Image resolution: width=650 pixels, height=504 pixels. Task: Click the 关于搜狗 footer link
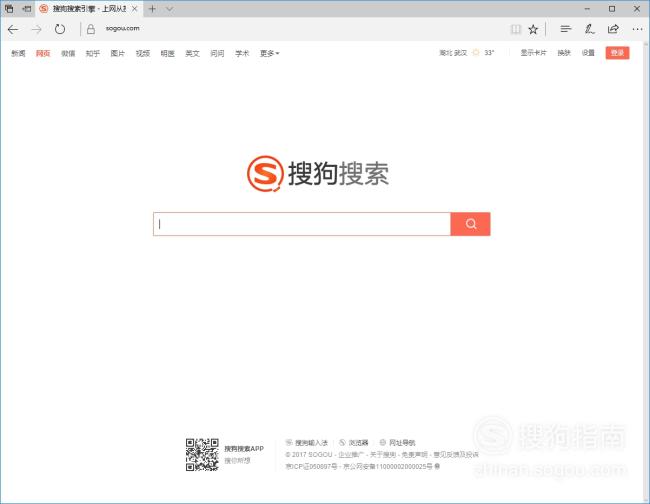pos(383,455)
